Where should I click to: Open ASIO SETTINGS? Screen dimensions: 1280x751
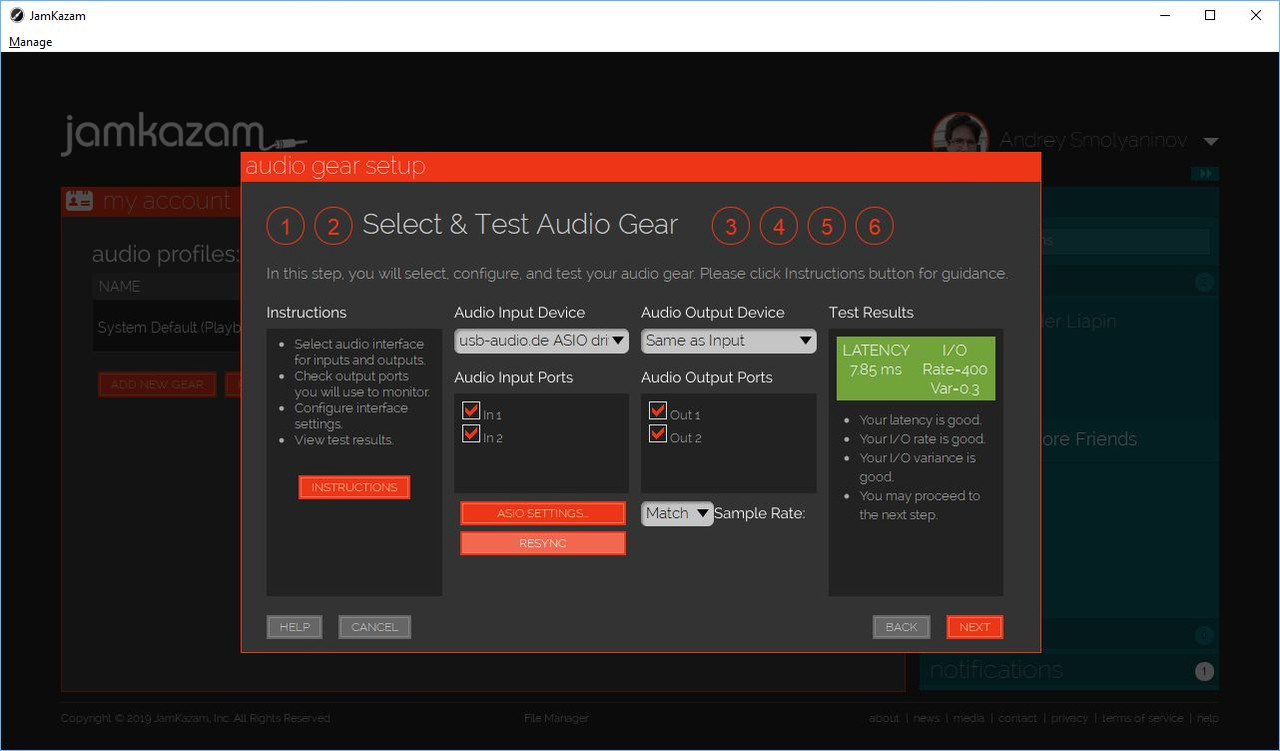542,513
